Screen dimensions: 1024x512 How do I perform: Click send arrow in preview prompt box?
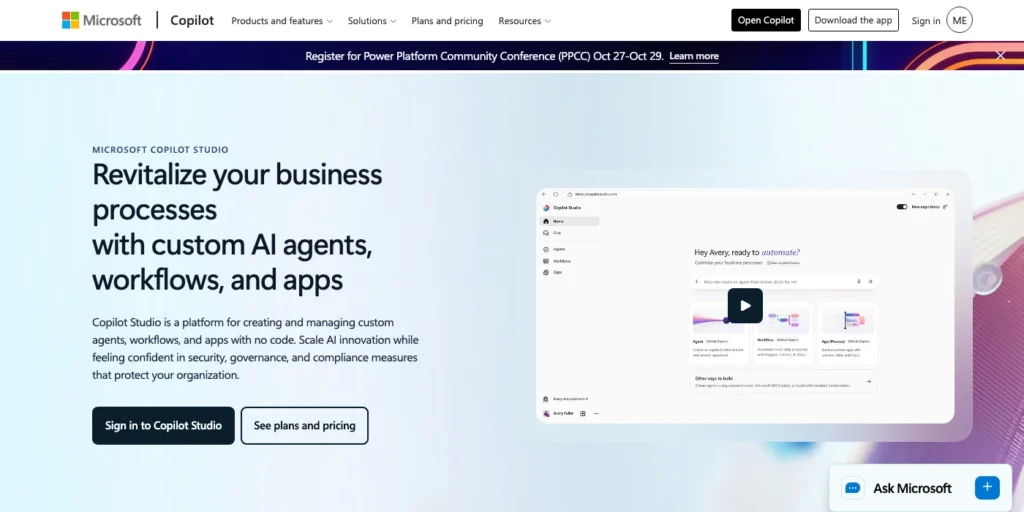coord(870,281)
